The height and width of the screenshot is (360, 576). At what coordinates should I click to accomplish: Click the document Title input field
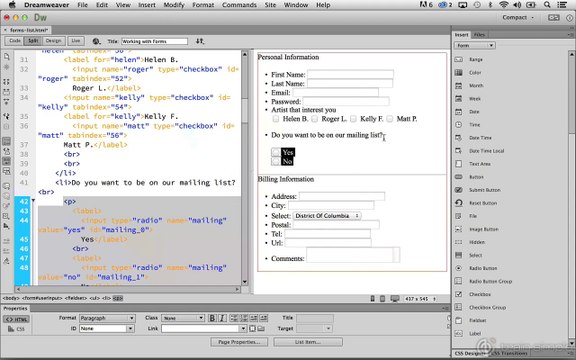(154, 41)
